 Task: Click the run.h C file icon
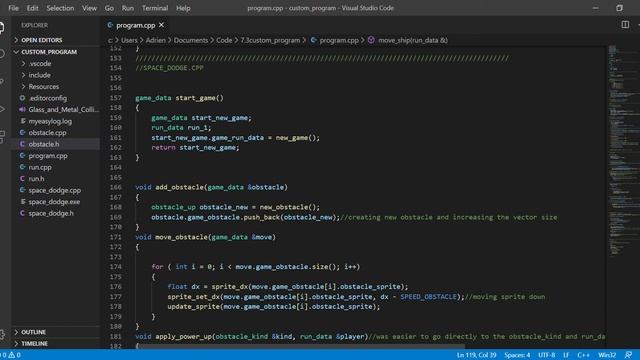[x=22, y=178]
